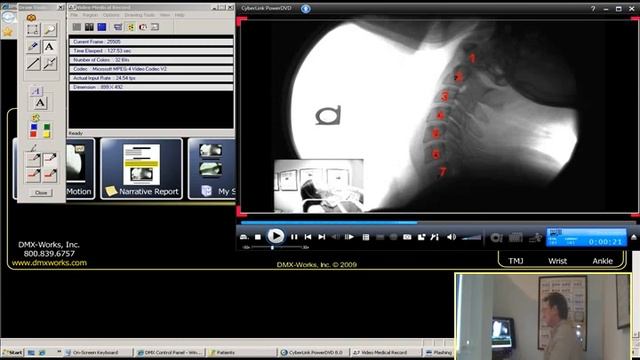Image resolution: width=640 pixels, height=360 pixels.
Task: Open Options menu in Video Medical Record
Action: [111, 15]
